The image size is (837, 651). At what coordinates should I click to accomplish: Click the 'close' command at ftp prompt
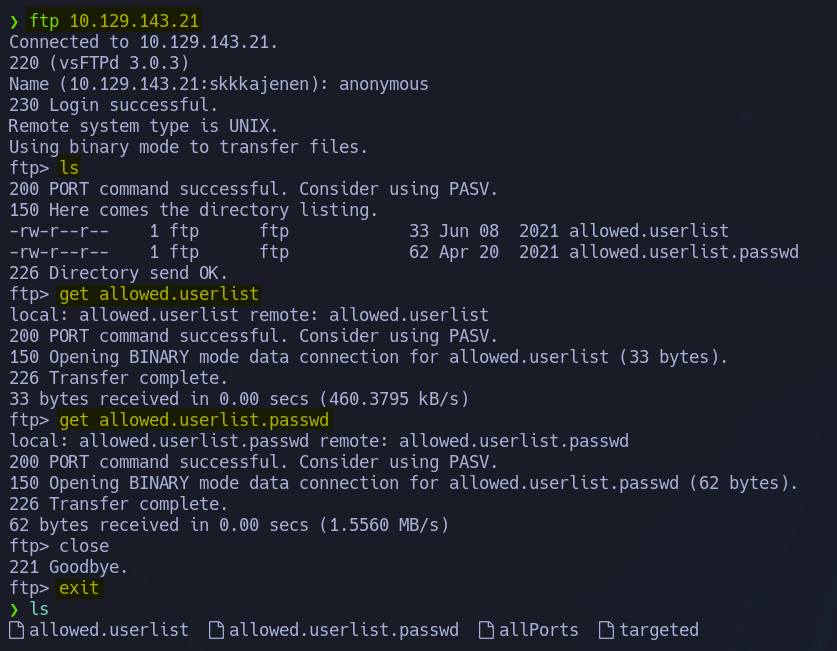click(84, 546)
